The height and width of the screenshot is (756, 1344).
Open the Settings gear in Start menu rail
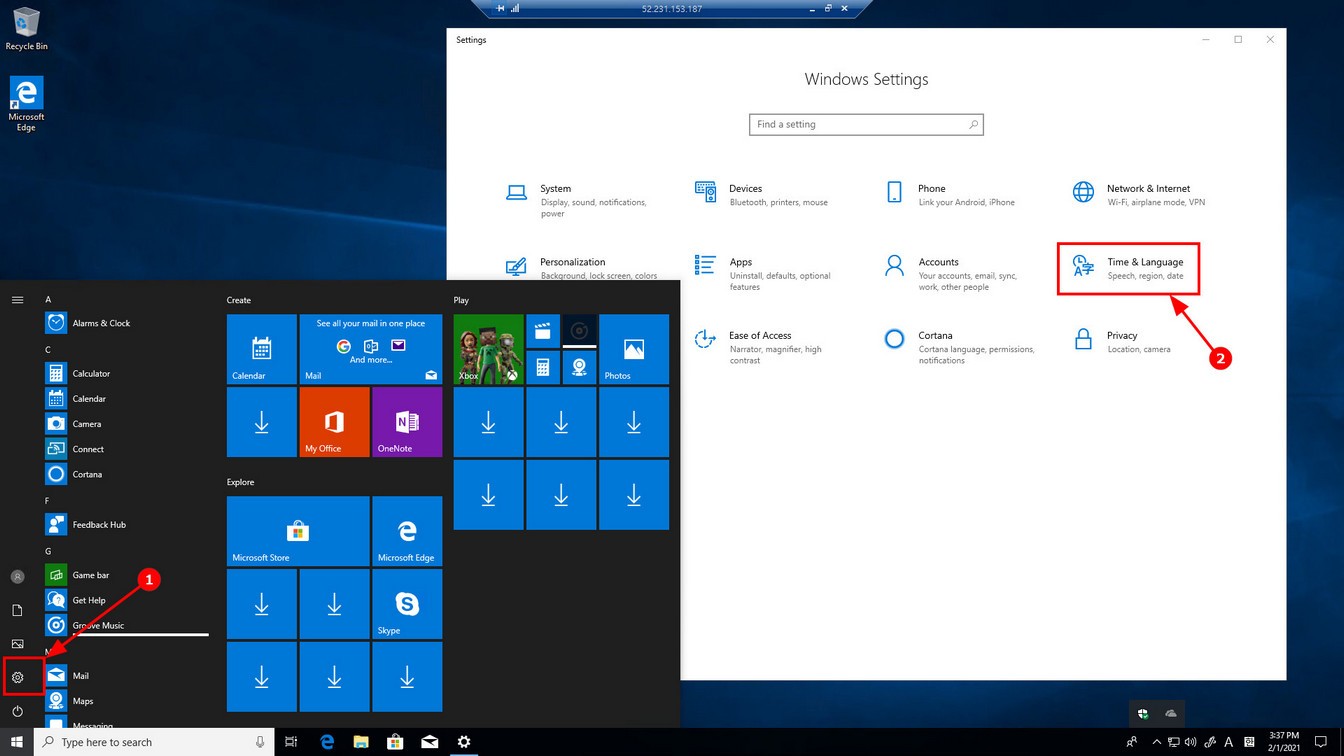click(17, 677)
